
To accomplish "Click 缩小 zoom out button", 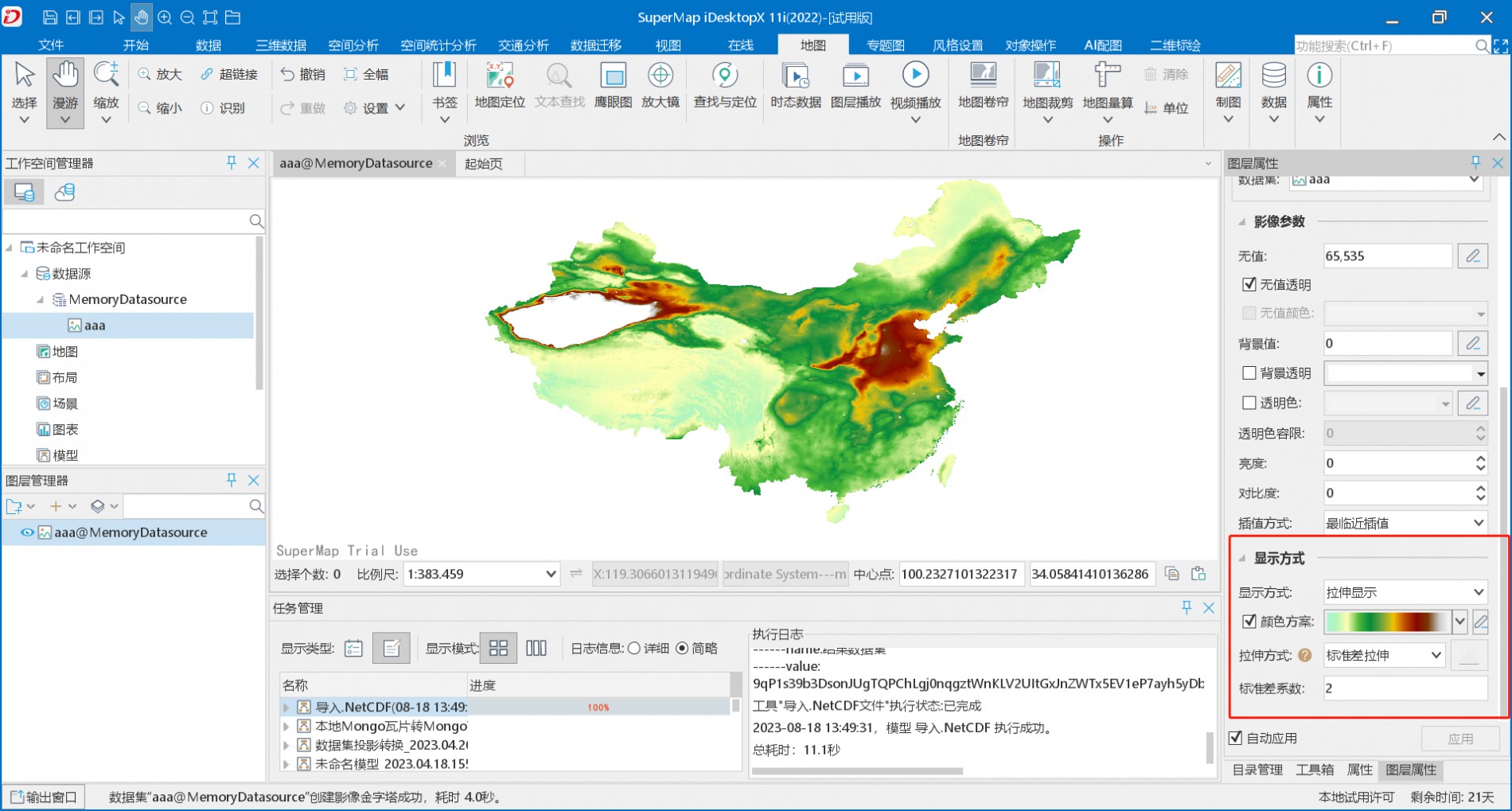I will [x=160, y=107].
